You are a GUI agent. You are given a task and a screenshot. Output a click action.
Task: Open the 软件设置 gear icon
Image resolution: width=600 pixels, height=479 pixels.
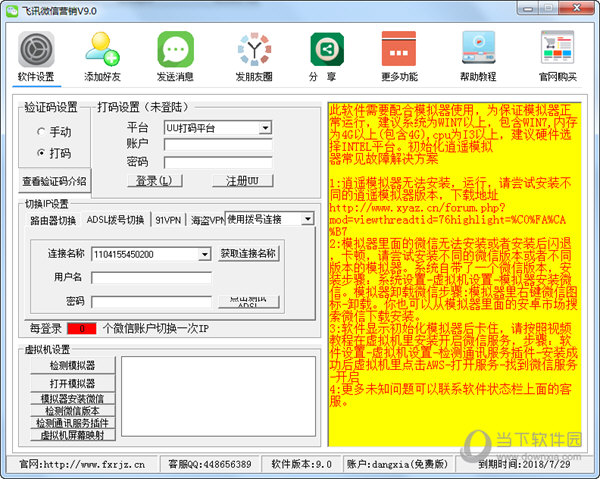36,50
